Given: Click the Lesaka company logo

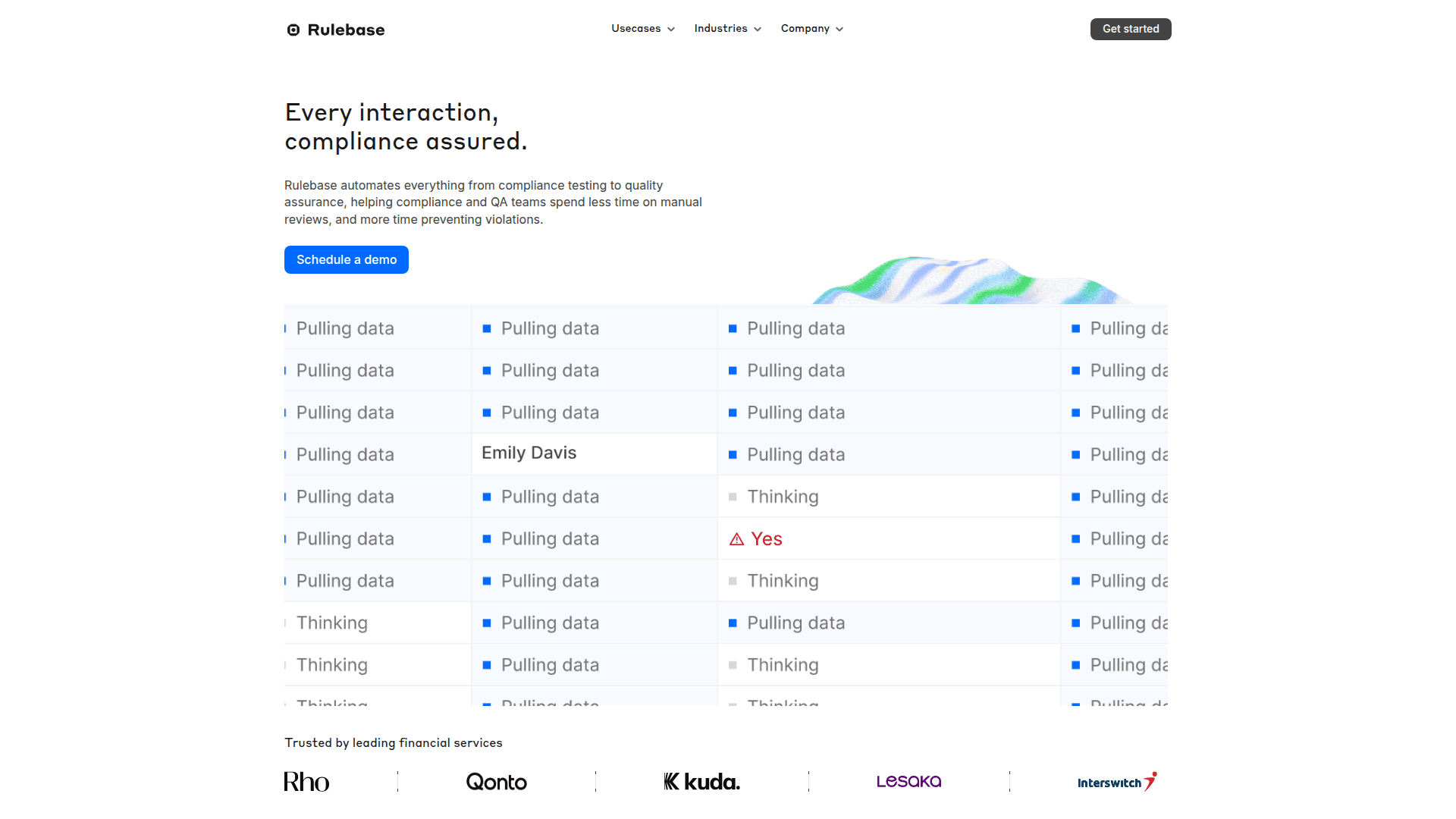Looking at the screenshot, I should click(908, 781).
